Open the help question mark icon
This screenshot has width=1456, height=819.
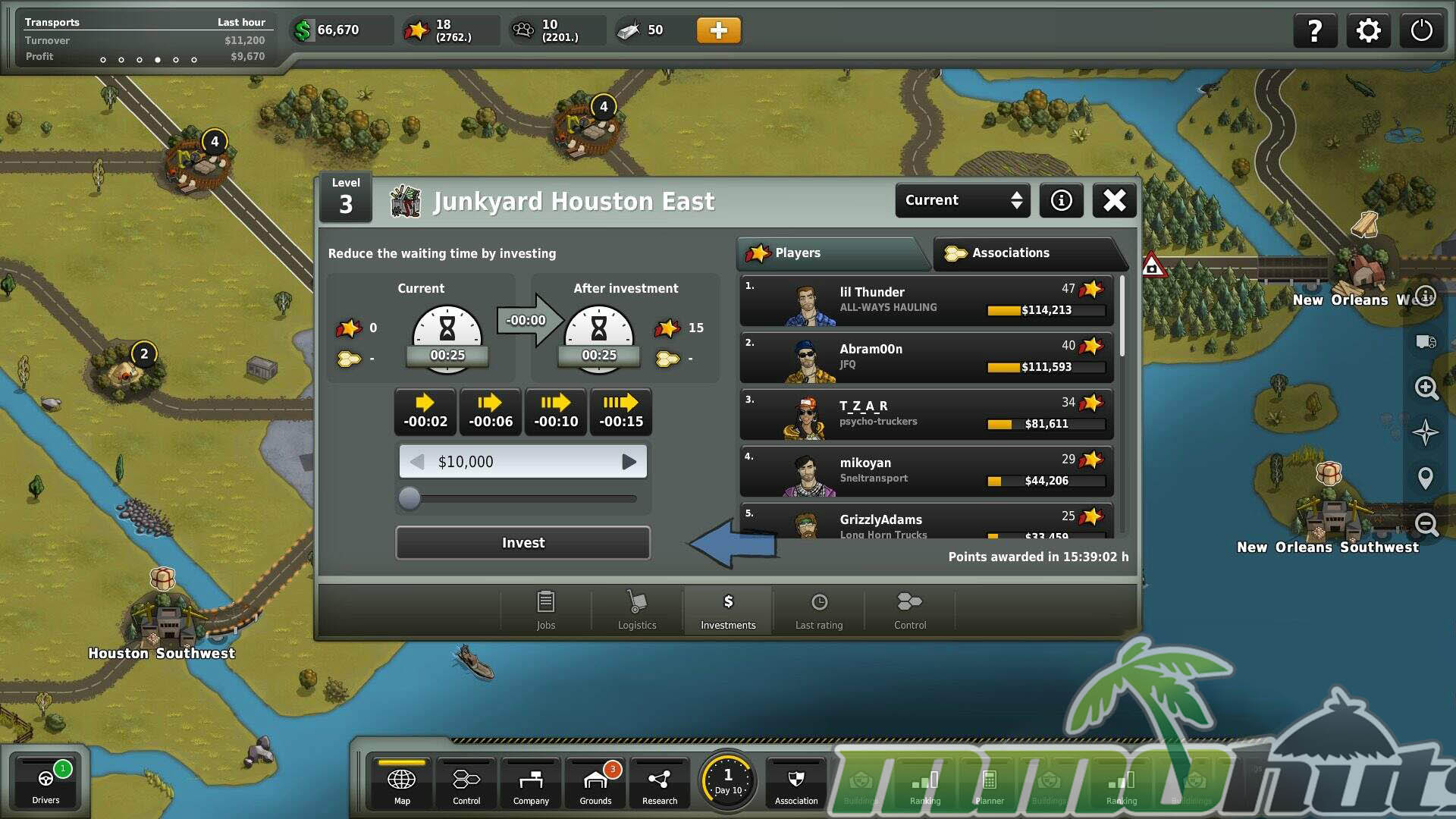click(1314, 31)
